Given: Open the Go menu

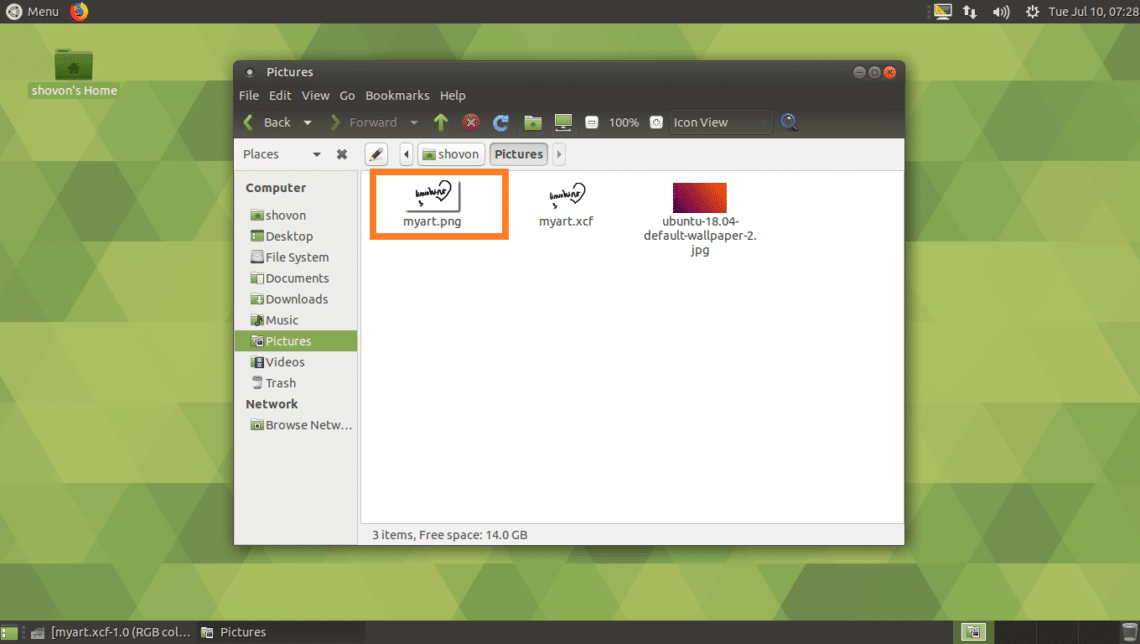Looking at the screenshot, I should tap(347, 95).
